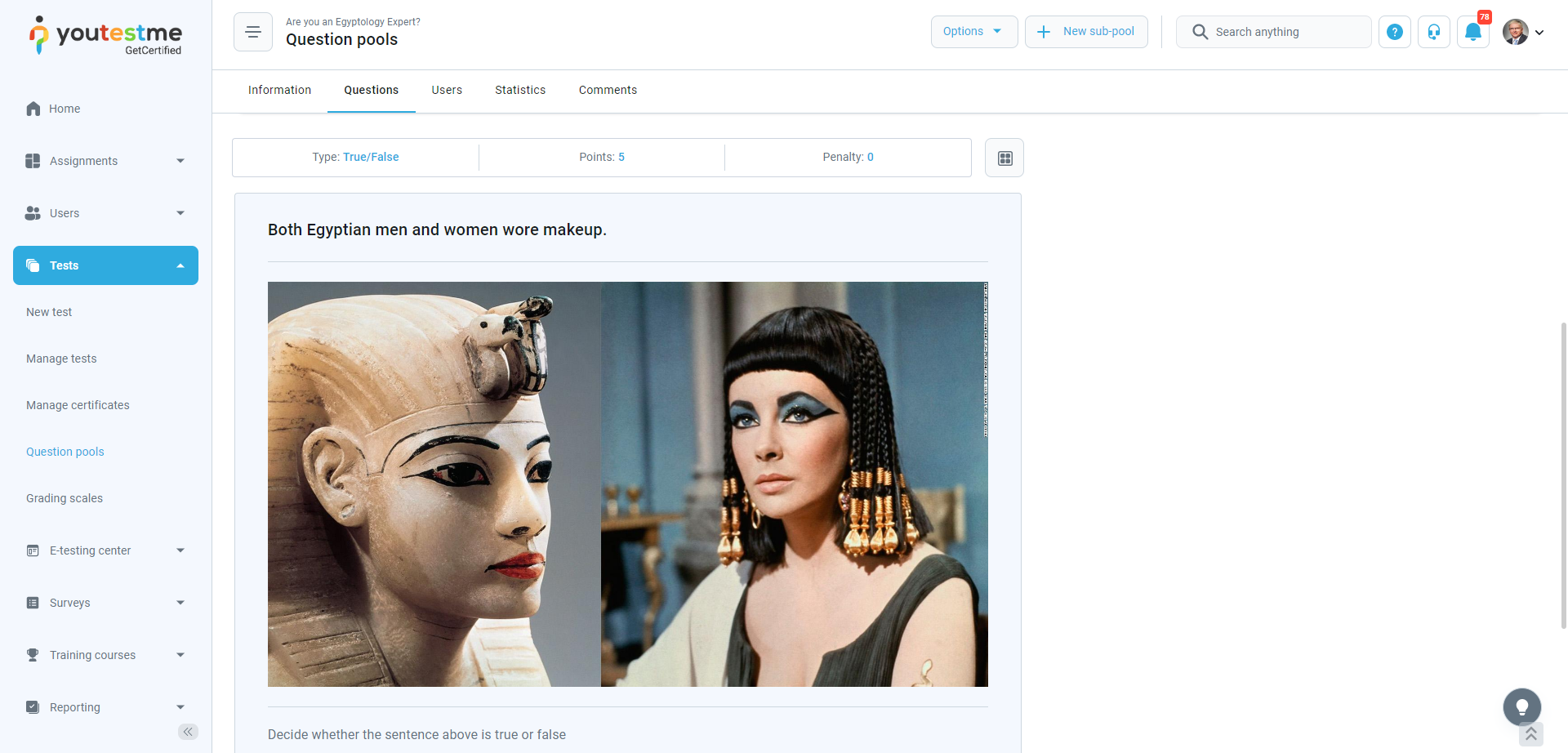
Task: Click the Surveys list icon
Action: click(33, 603)
